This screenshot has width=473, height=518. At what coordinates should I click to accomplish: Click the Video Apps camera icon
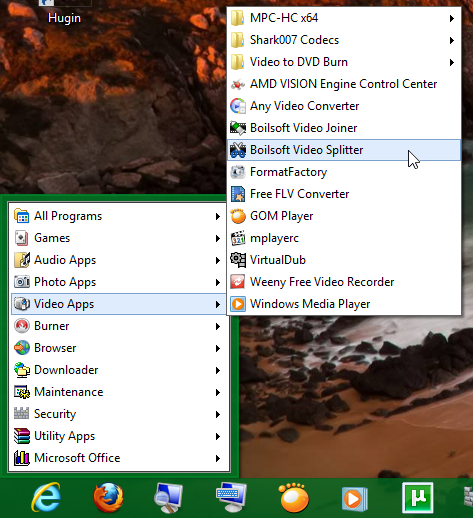[22, 304]
